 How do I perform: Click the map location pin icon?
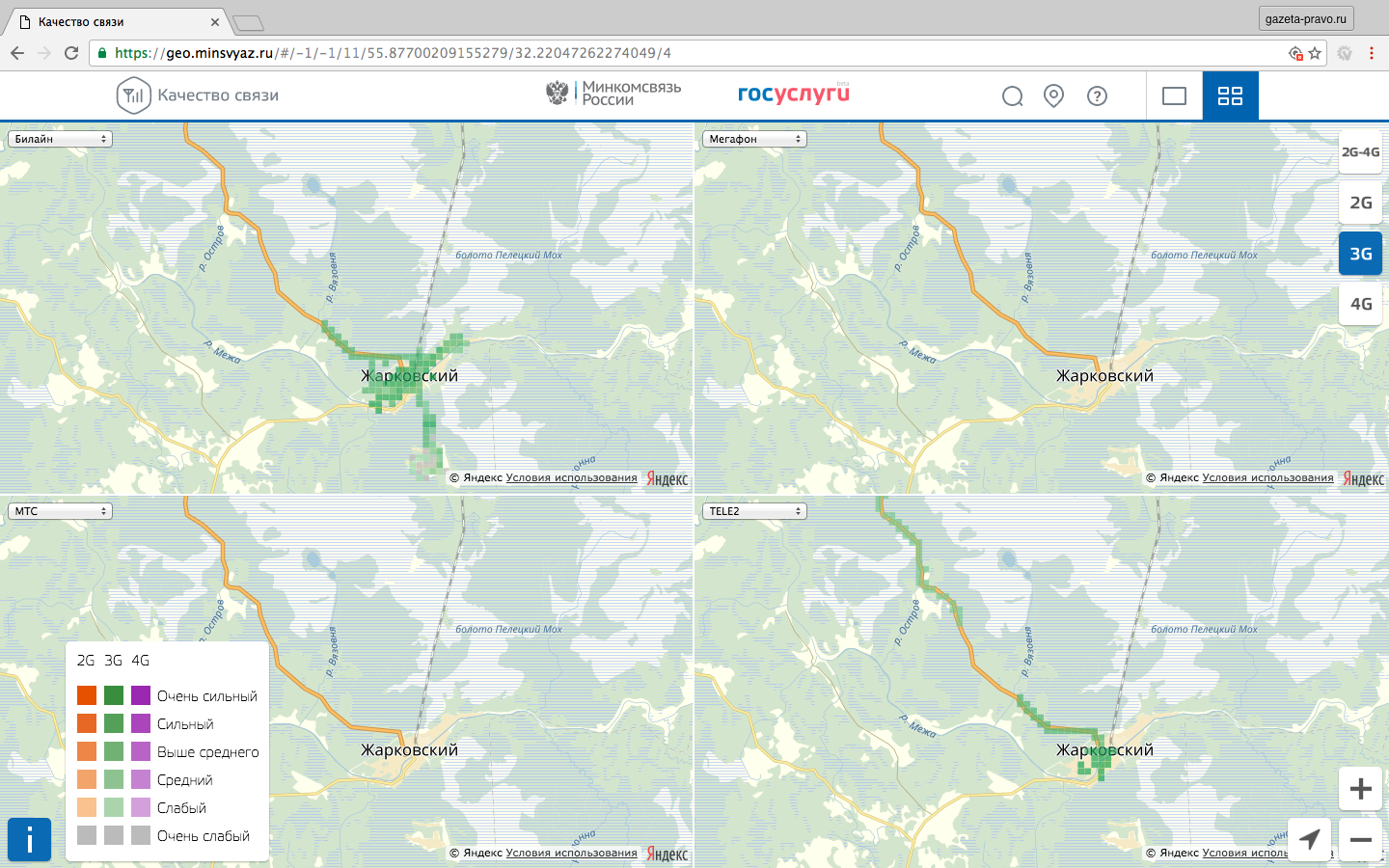pos(1054,95)
